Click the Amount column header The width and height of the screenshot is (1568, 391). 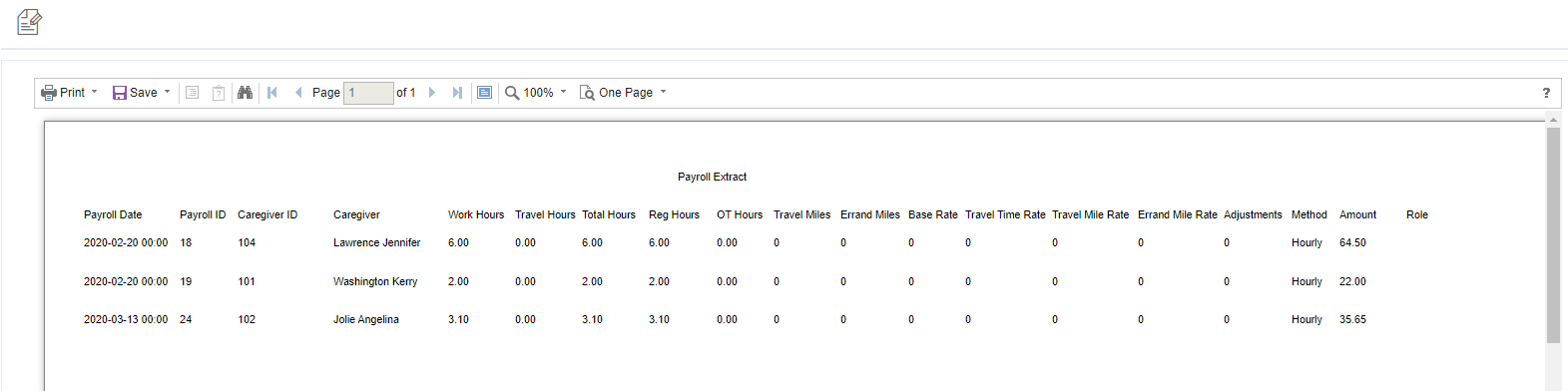(1357, 214)
